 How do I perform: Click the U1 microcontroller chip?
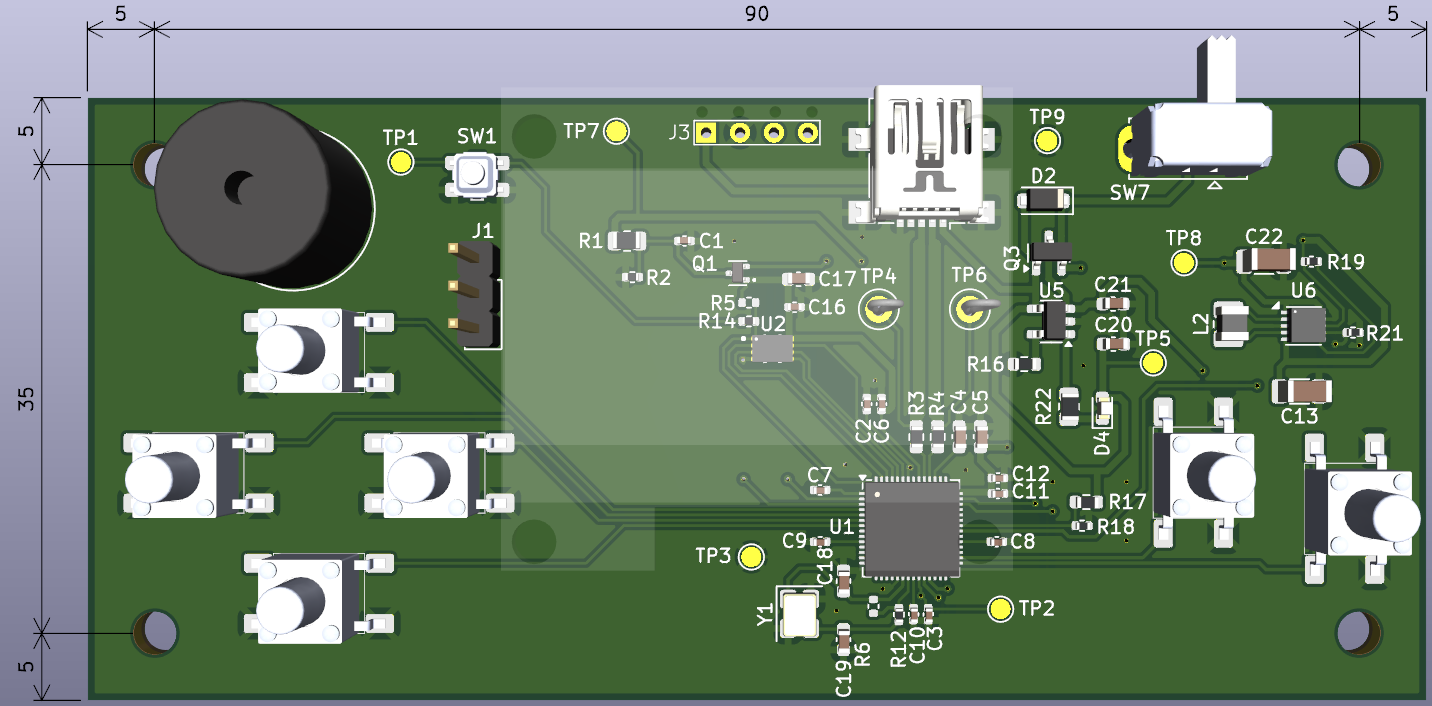pos(910,529)
